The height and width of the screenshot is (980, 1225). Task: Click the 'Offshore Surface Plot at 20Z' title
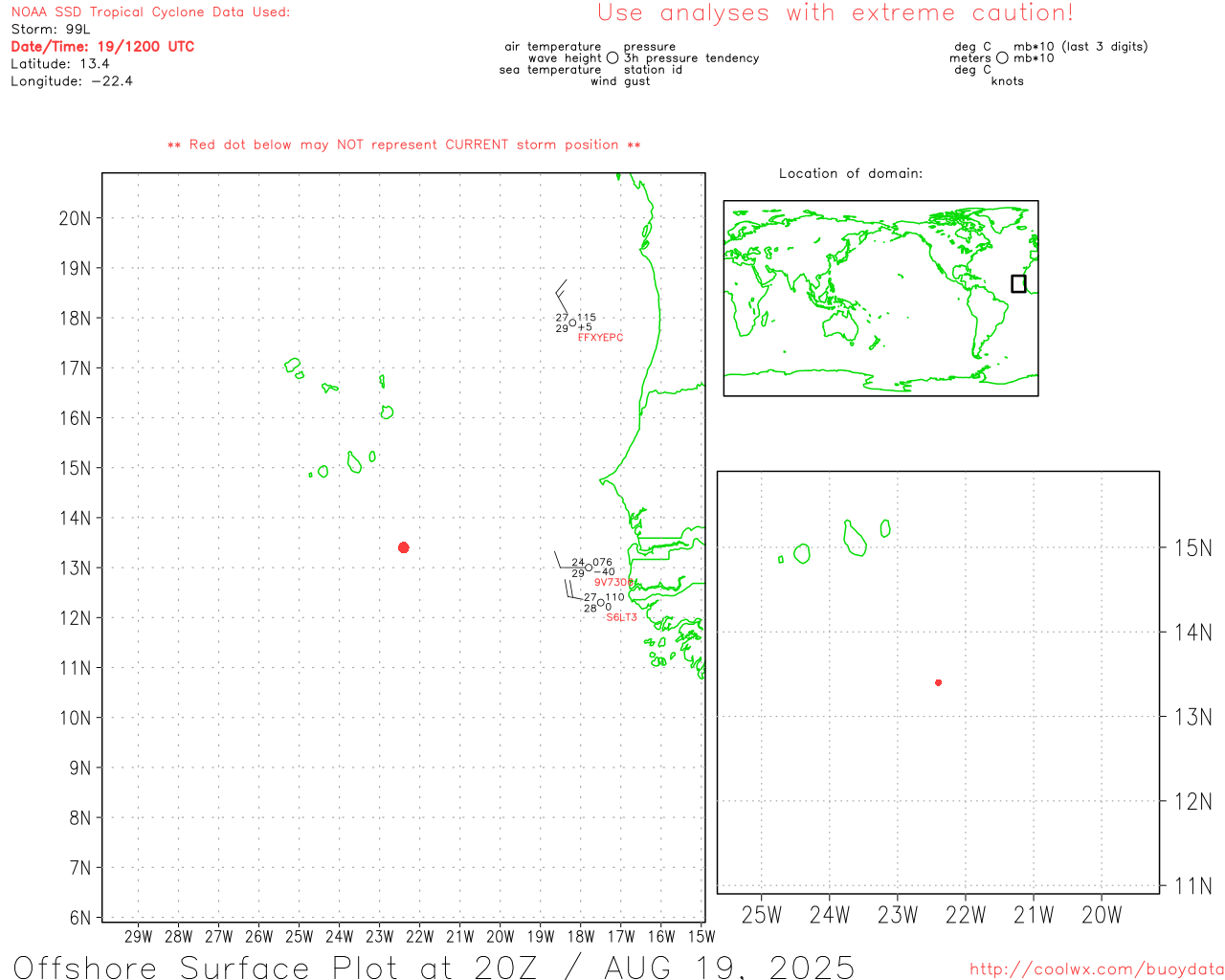coord(277,967)
